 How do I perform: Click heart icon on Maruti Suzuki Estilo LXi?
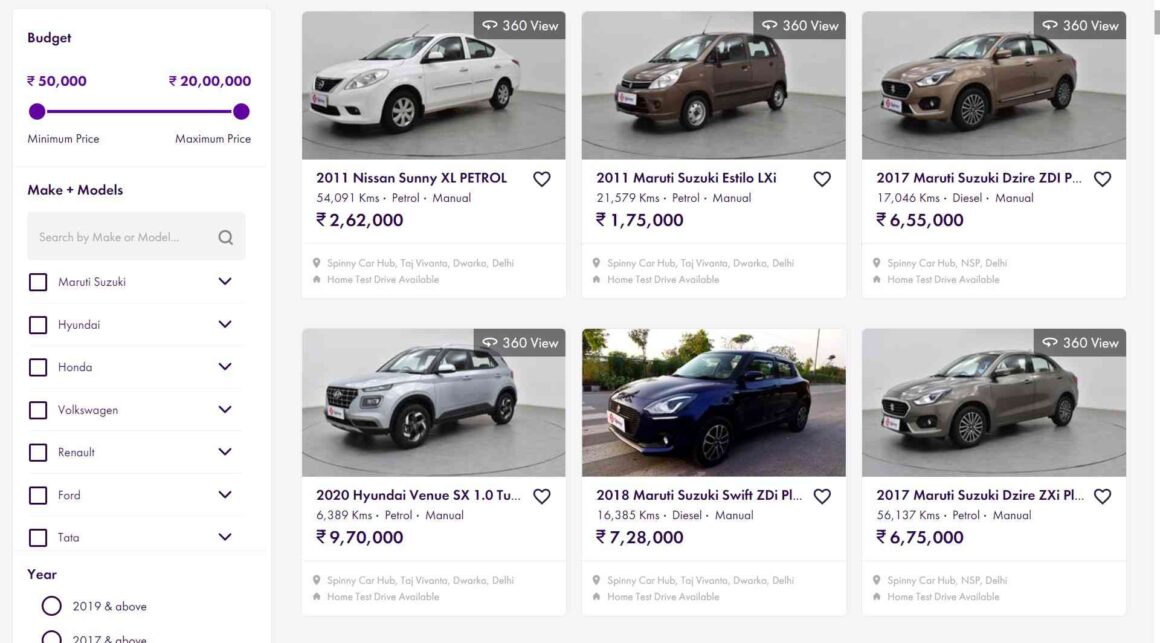[822, 179]
